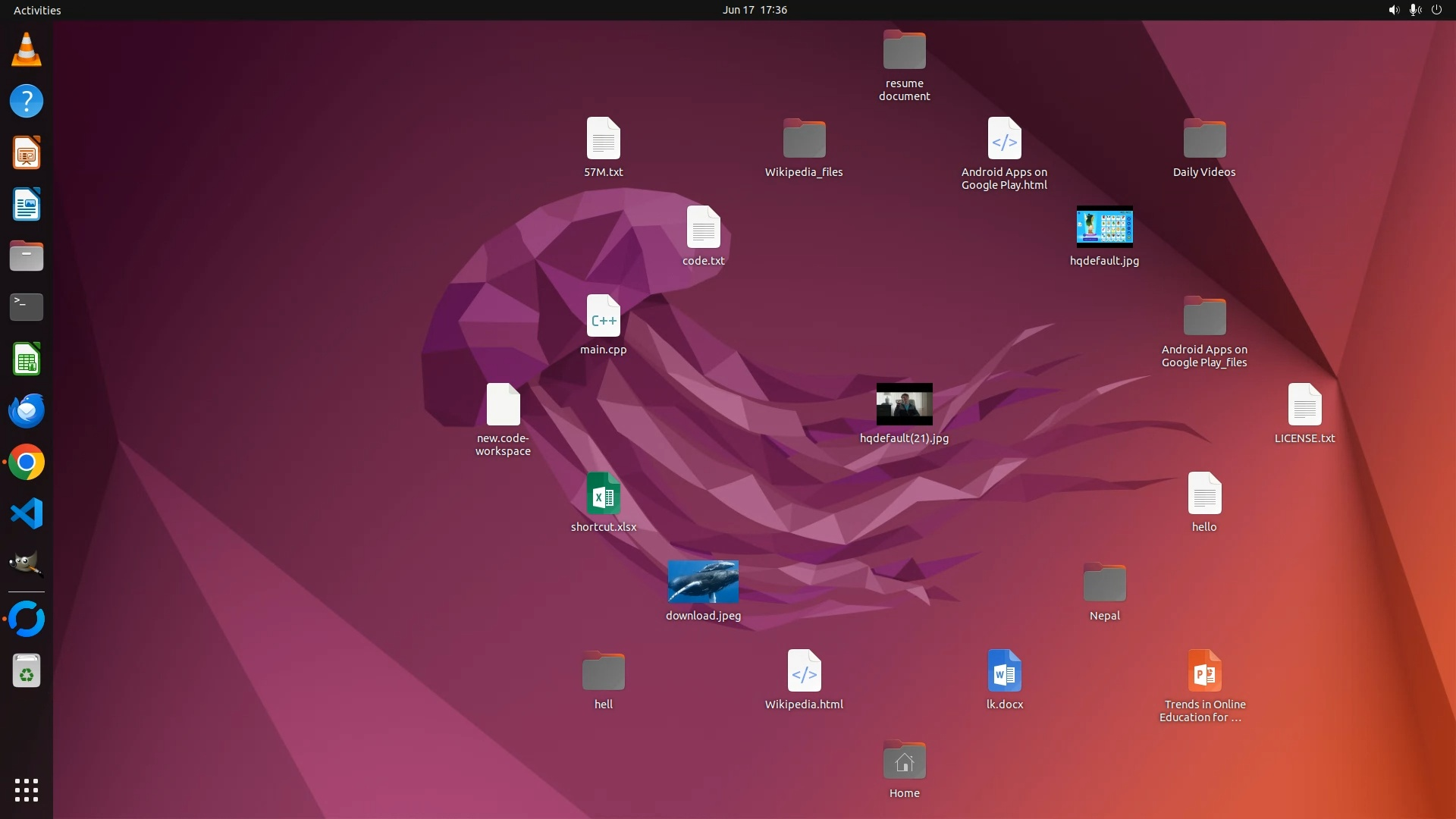Open LibreOffice Writer from dock

(x=27, y=205)
